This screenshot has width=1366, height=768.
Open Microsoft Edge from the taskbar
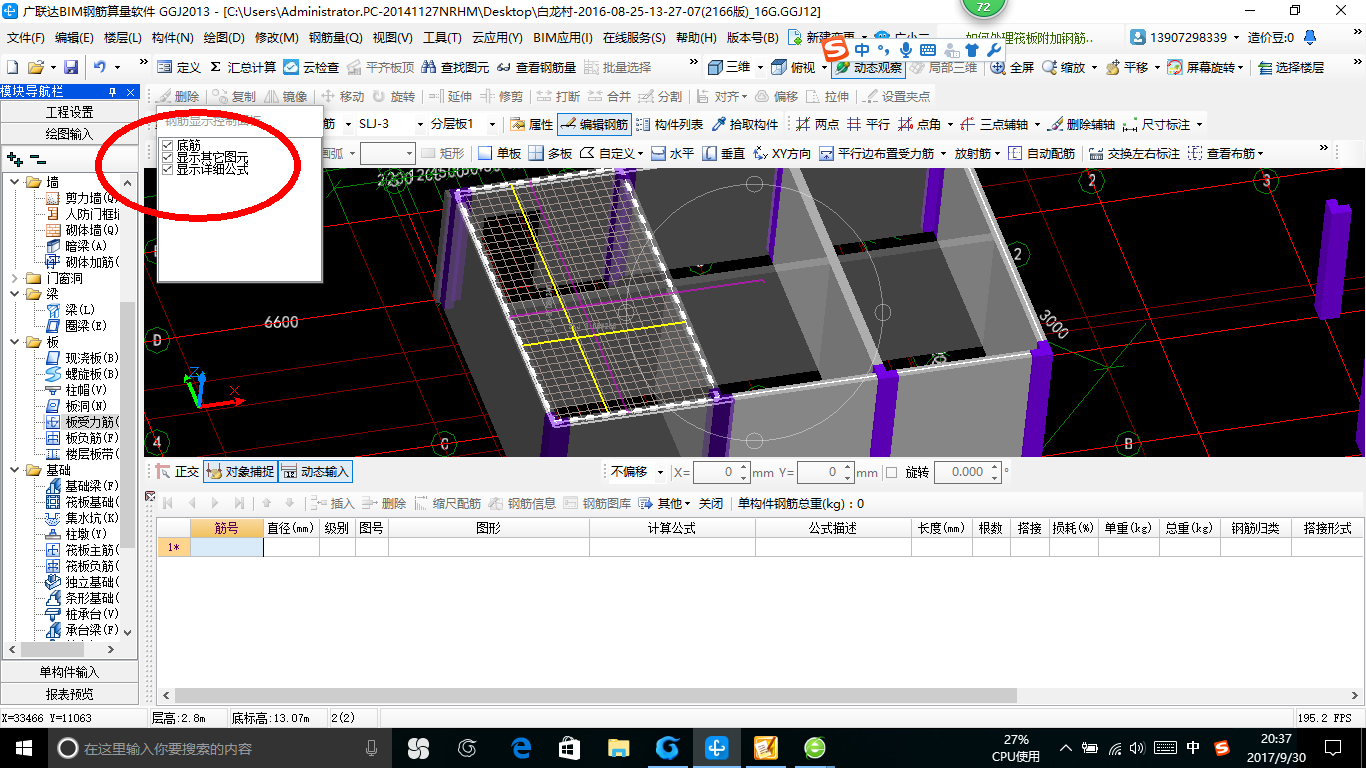[520, 747]
